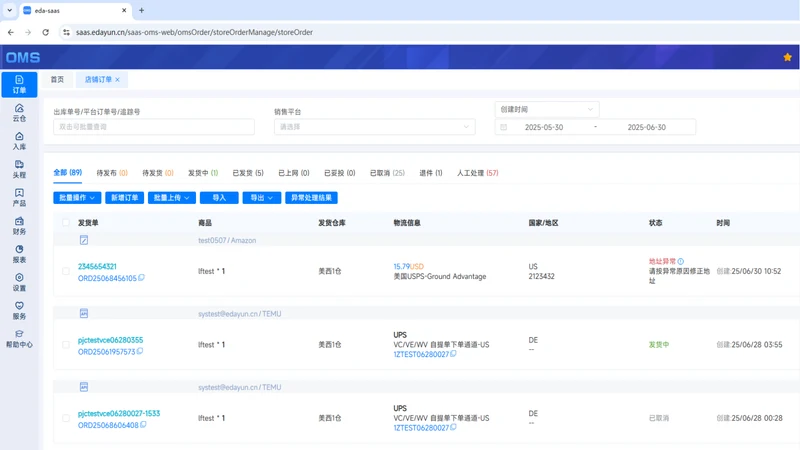Image resolution: width=800 pixels, height=450 pixels.
Task: Switch to the 首页 tab
Action: pos(57,80)
